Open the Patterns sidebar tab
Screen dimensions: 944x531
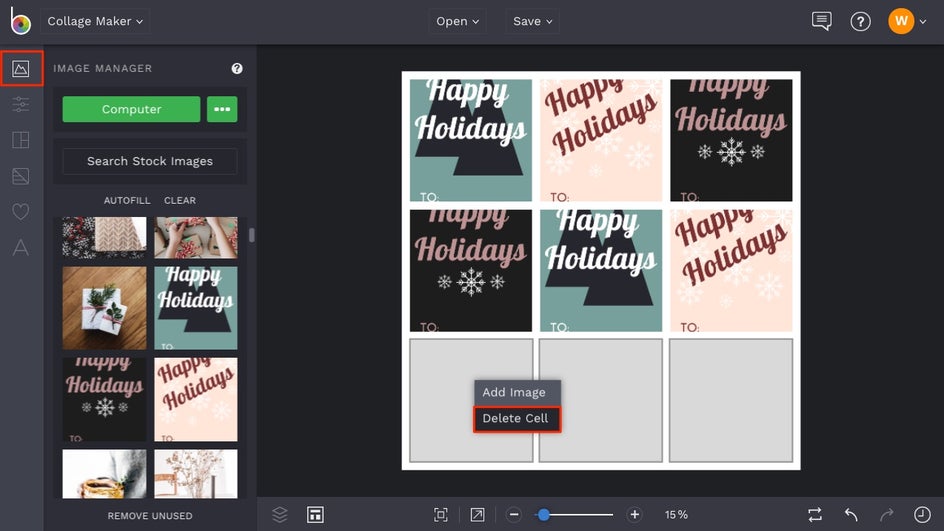pos(20,176)
